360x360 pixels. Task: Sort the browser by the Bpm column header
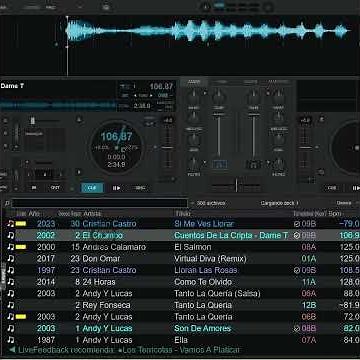[x=334, y=214]
